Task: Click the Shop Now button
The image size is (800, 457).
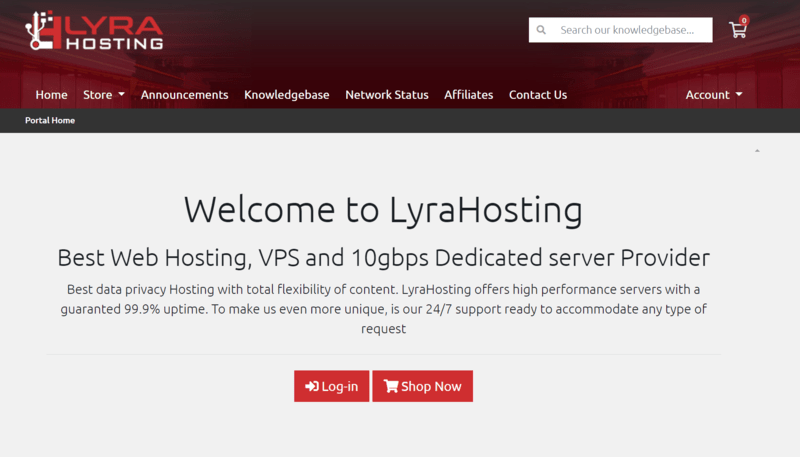Action: [422, 386]
